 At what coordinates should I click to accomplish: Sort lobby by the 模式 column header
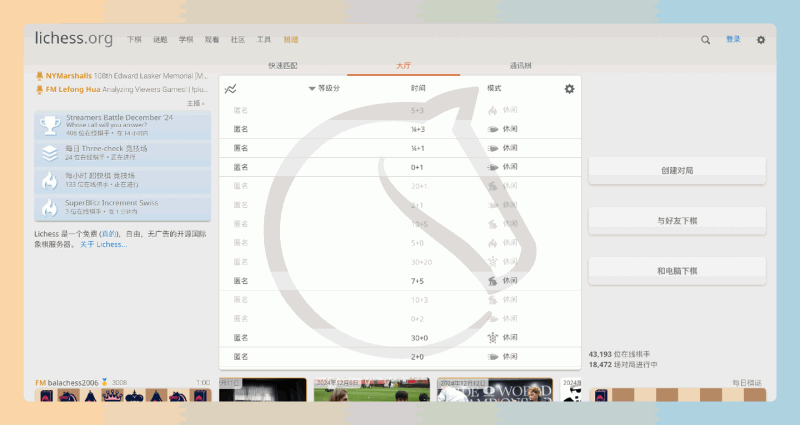(x=494, y=88)
